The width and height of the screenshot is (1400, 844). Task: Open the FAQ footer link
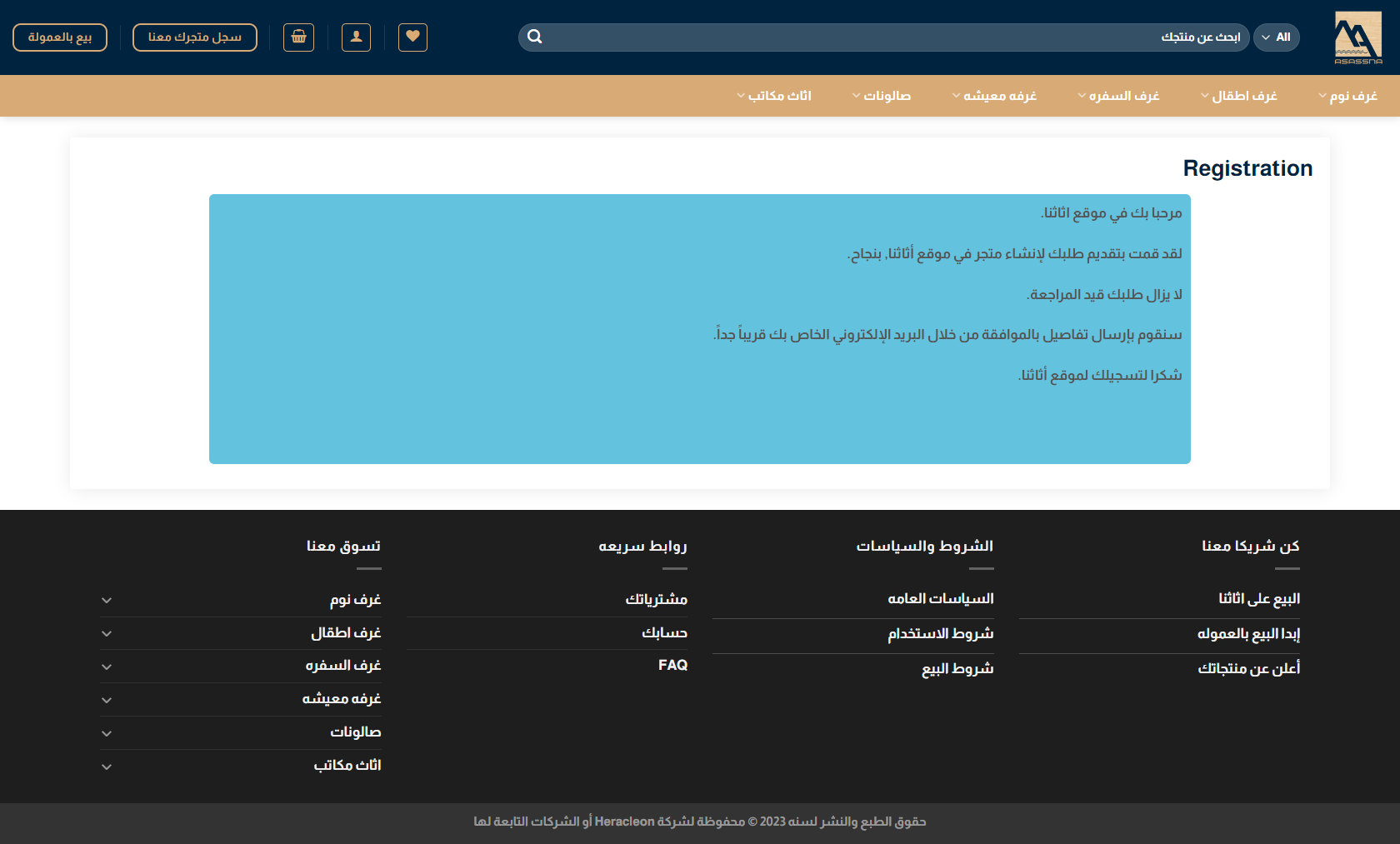coord(672,665)
